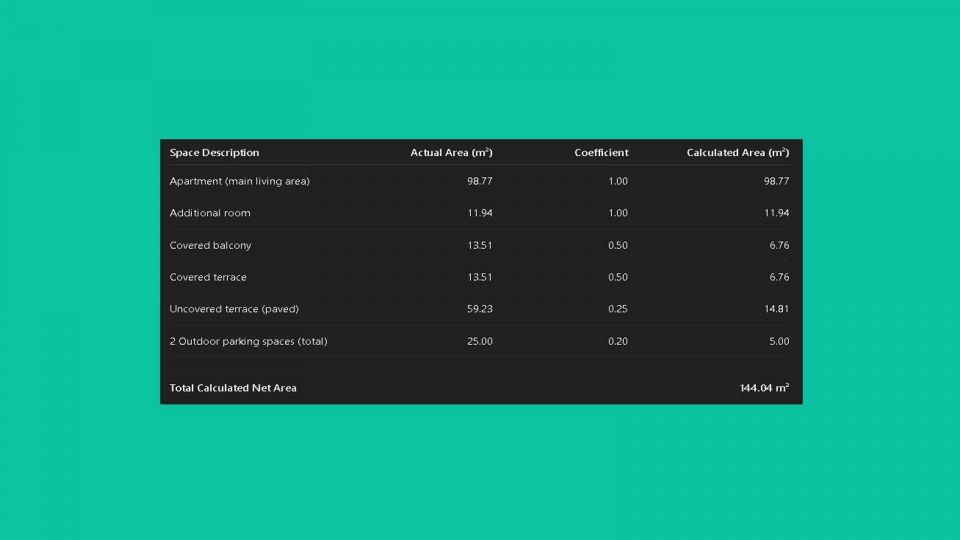Image resolution: width=960 pixels, height=540 pixels.
Task: Select the Additional room row label
Action: 210,213
